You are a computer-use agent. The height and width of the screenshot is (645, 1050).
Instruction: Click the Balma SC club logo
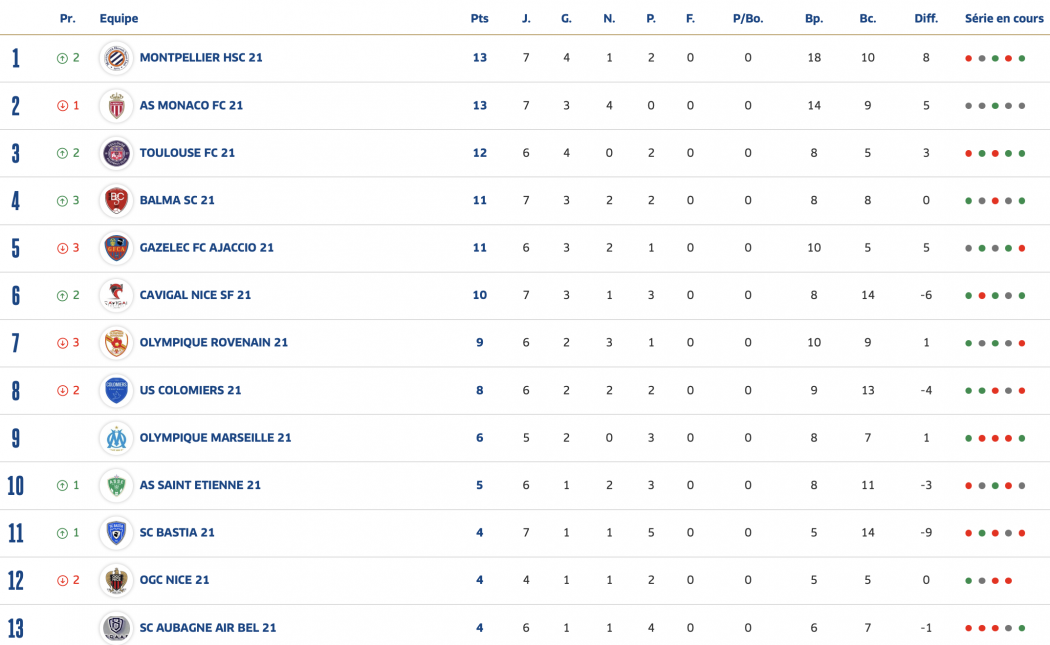click(116, 200)
